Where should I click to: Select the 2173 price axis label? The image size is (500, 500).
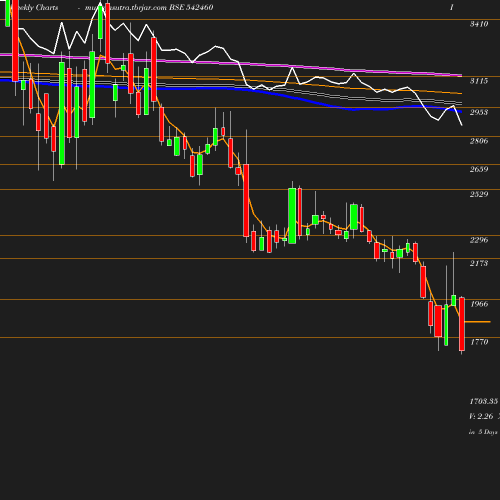pyautogui.click(x=479, y=263)
